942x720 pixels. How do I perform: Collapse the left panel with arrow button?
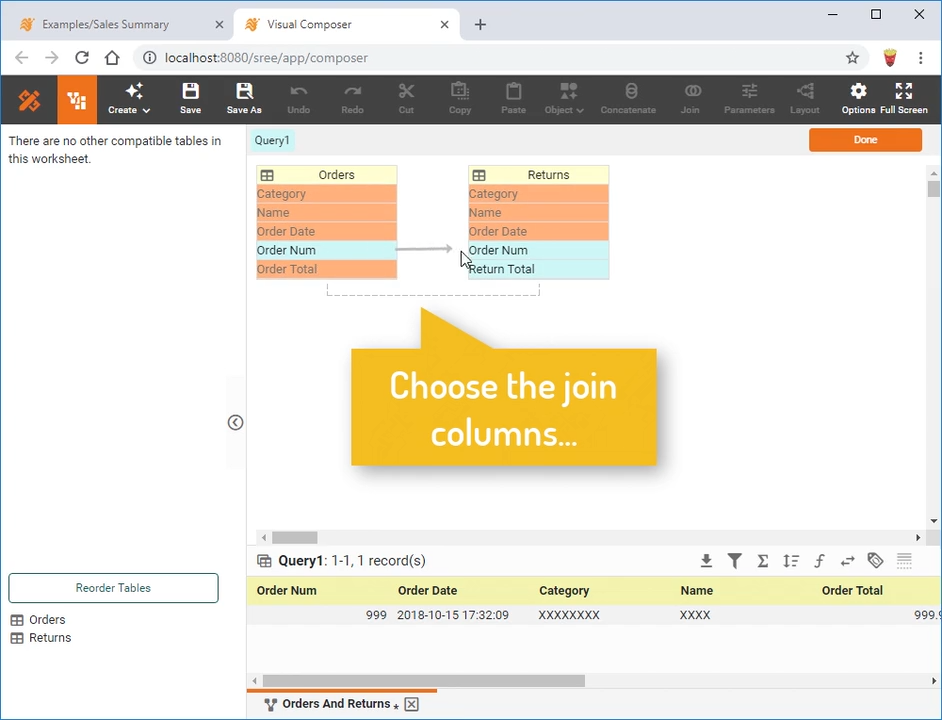click(235, 422)
